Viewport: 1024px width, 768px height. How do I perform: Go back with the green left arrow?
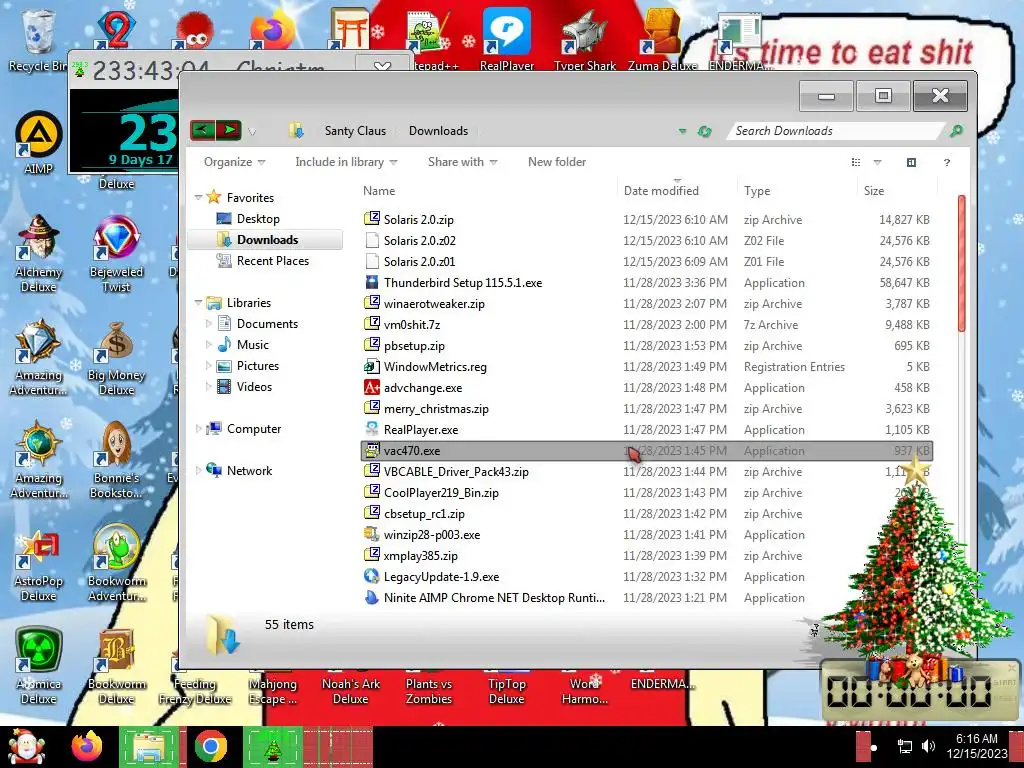[x=202, y=130]
